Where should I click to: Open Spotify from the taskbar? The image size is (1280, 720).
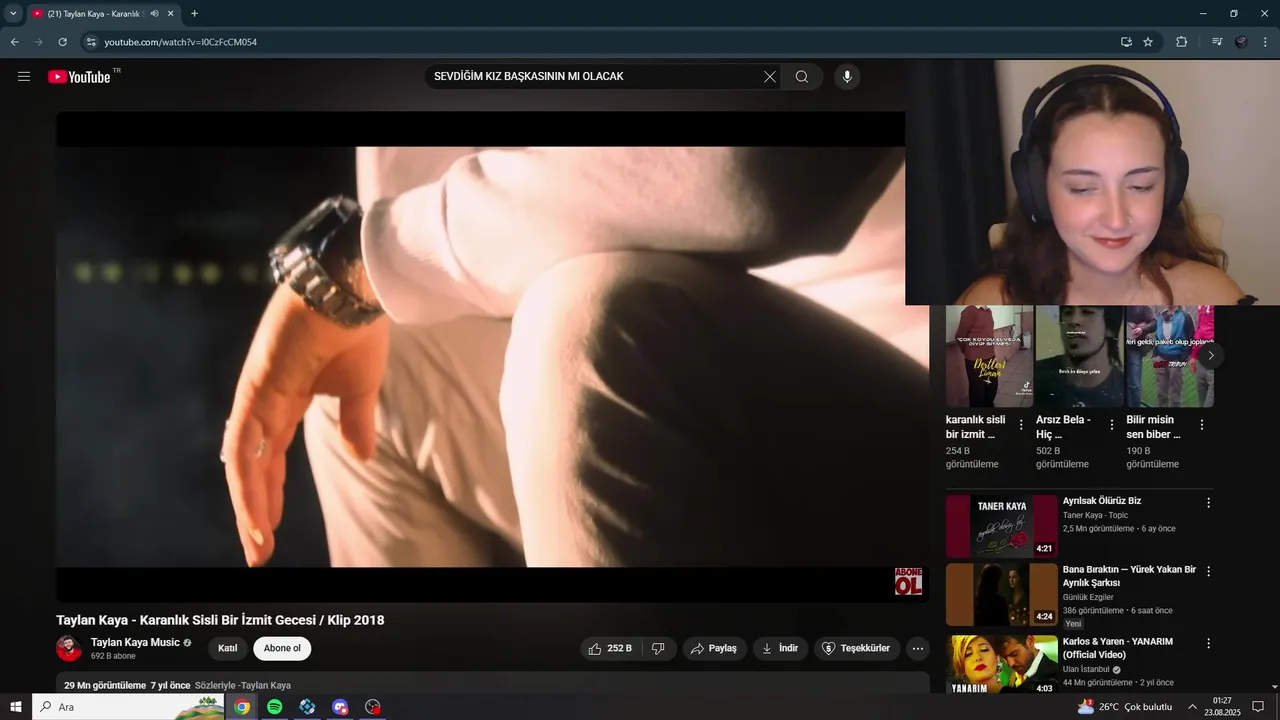point(274,707)
